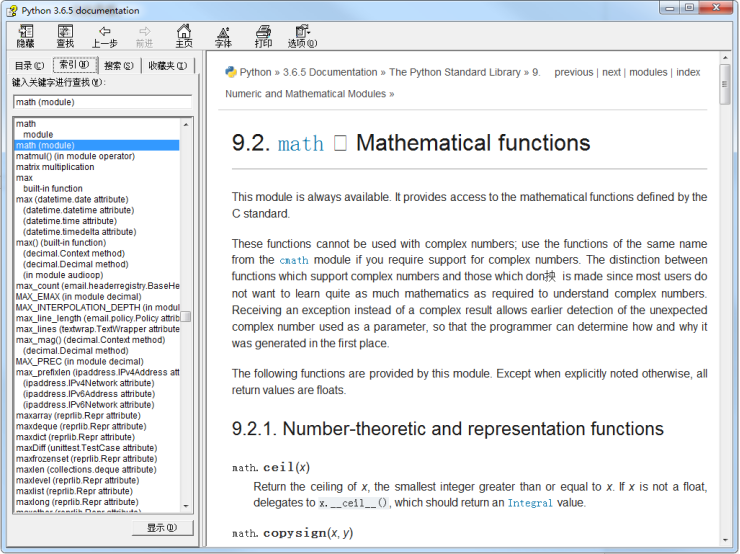The image size is (740, 554).
Task: Follow the cmath module link
Action: tap(294, 260)
